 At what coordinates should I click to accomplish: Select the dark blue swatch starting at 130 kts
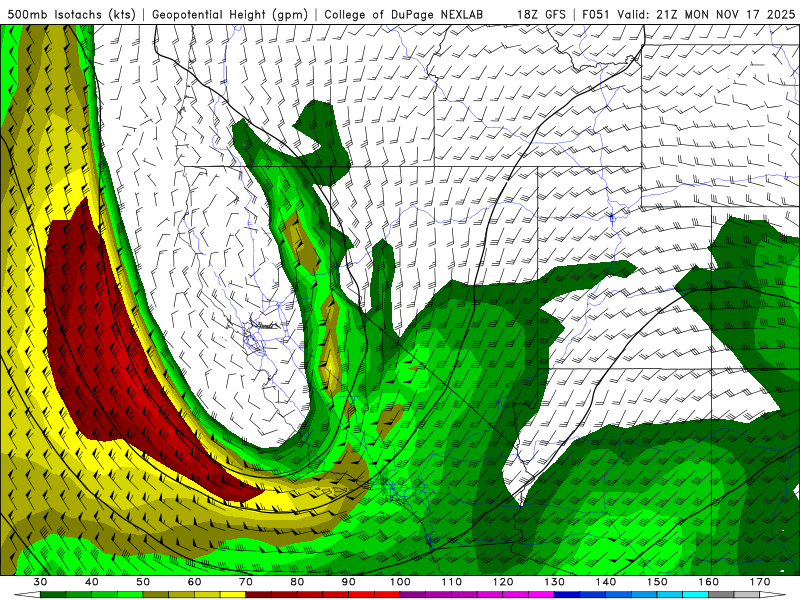pyautogui.click(x=567, y=594)
